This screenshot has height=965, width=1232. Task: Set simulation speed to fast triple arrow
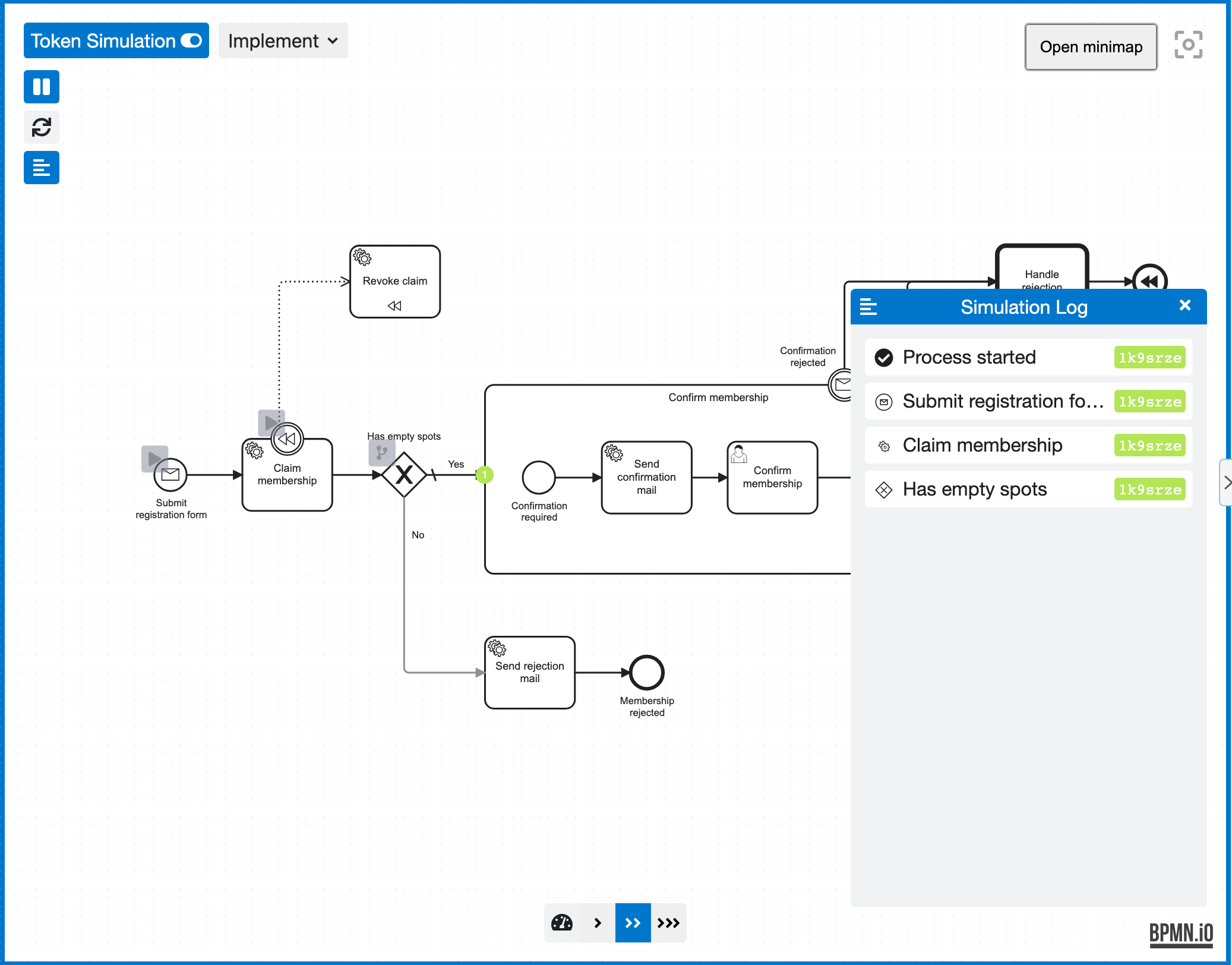click(668, 923)
